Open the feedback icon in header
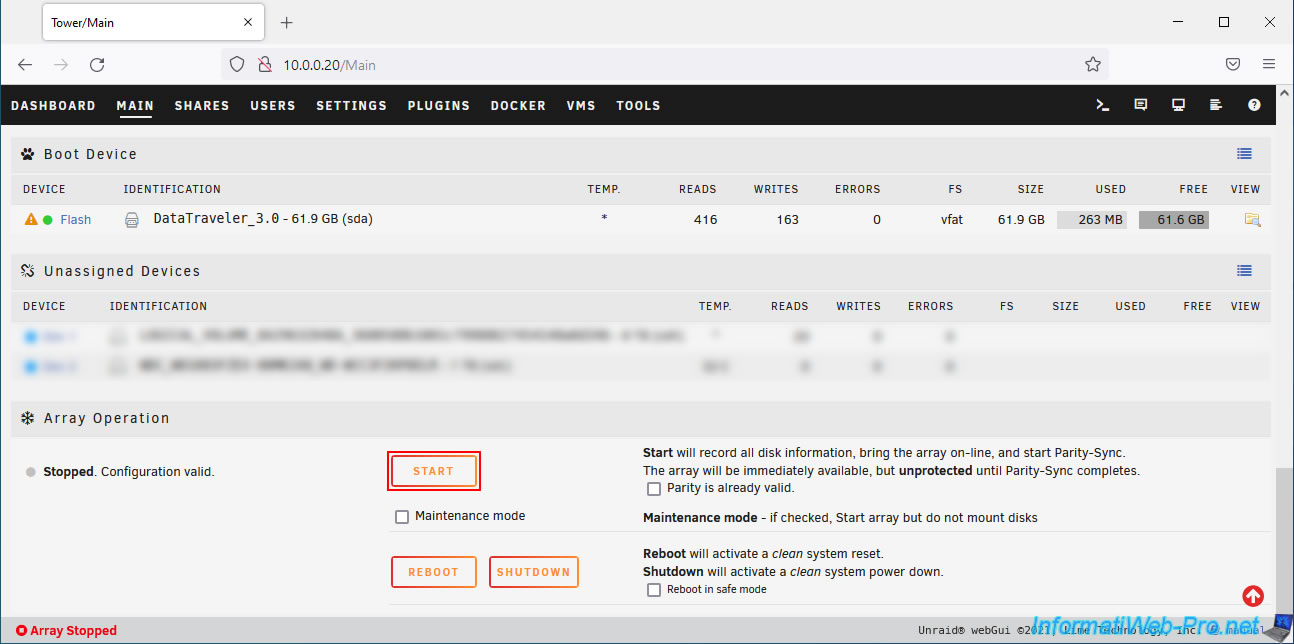 click(1140, 105)
